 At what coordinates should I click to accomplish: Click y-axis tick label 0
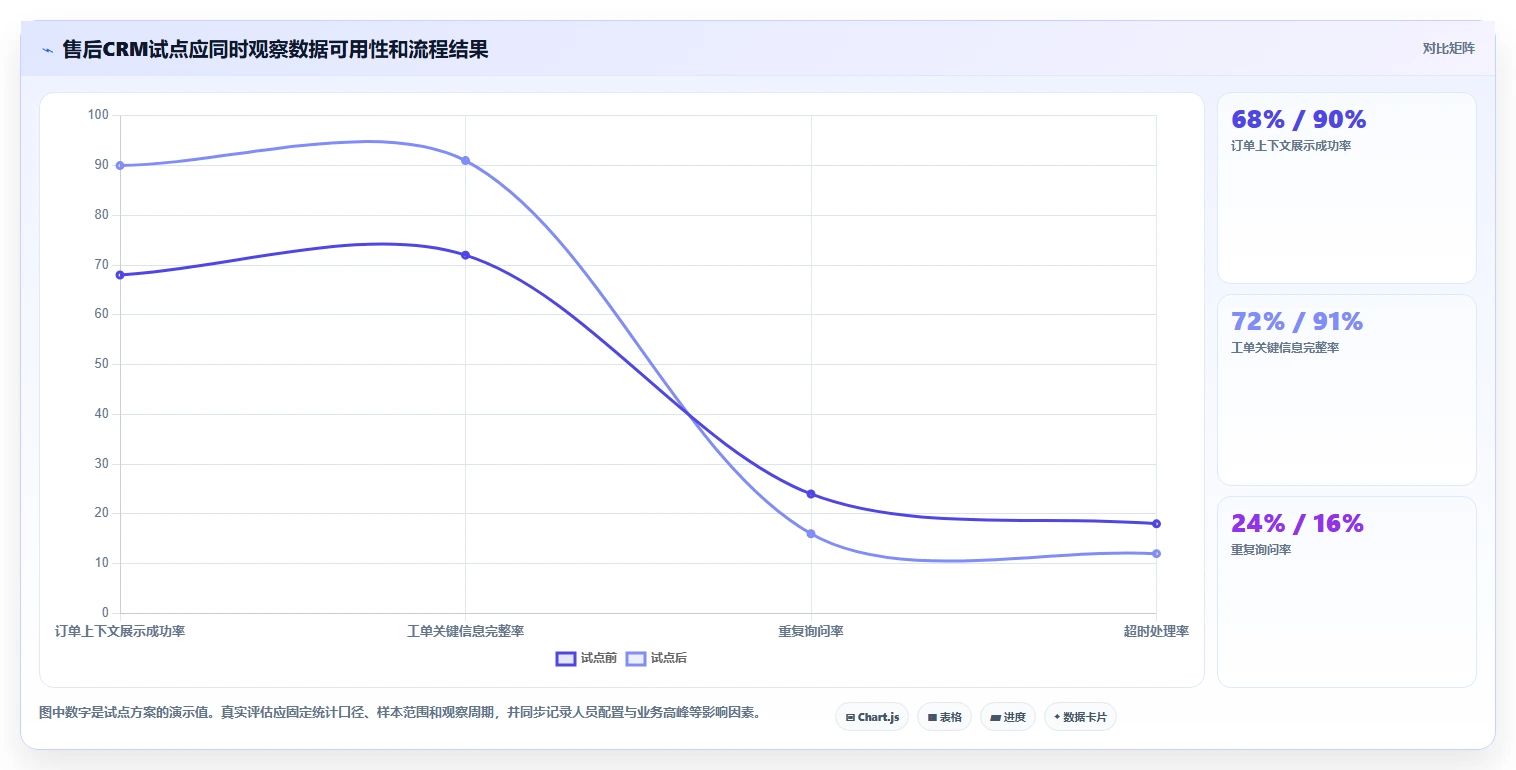point(105,613)
